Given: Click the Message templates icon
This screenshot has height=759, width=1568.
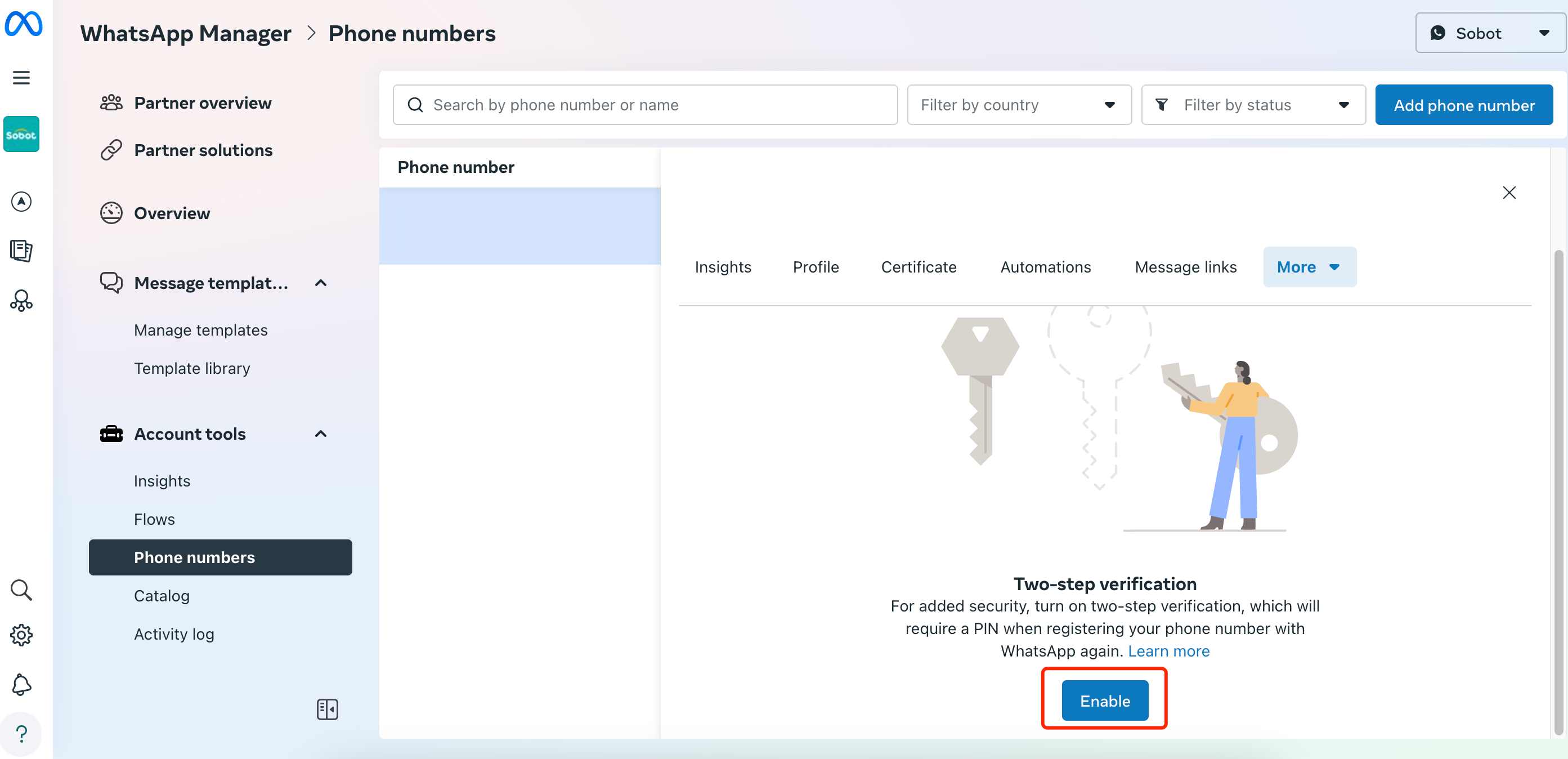Looking at the screenshot, I should click(111, 283).
